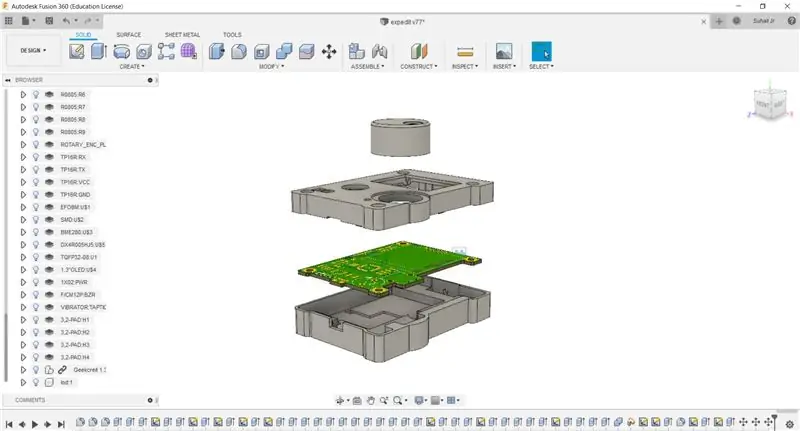The height and width of the screenshot is (431, 800).
Task: Expand the TP16R:RX tree node
Action: [23, 157]
